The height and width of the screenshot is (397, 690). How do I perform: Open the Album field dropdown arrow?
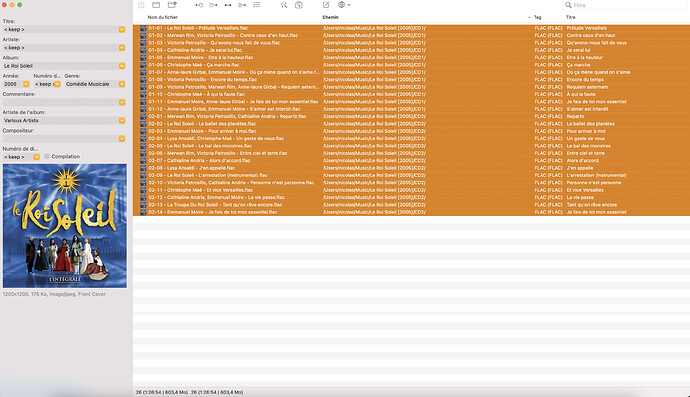pos(122,66)
